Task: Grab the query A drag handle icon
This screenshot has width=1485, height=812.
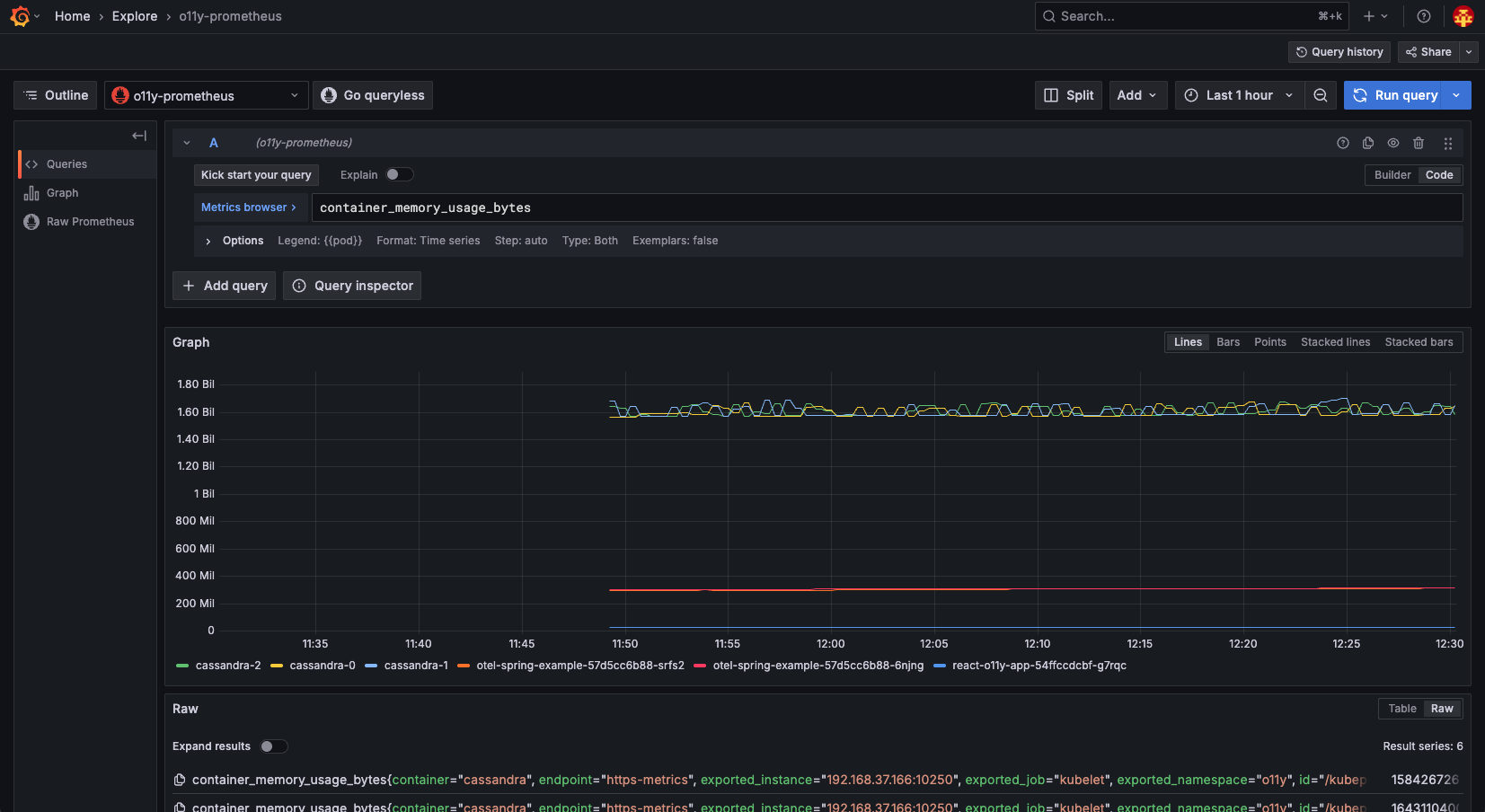Action: tap(1448, 143)
